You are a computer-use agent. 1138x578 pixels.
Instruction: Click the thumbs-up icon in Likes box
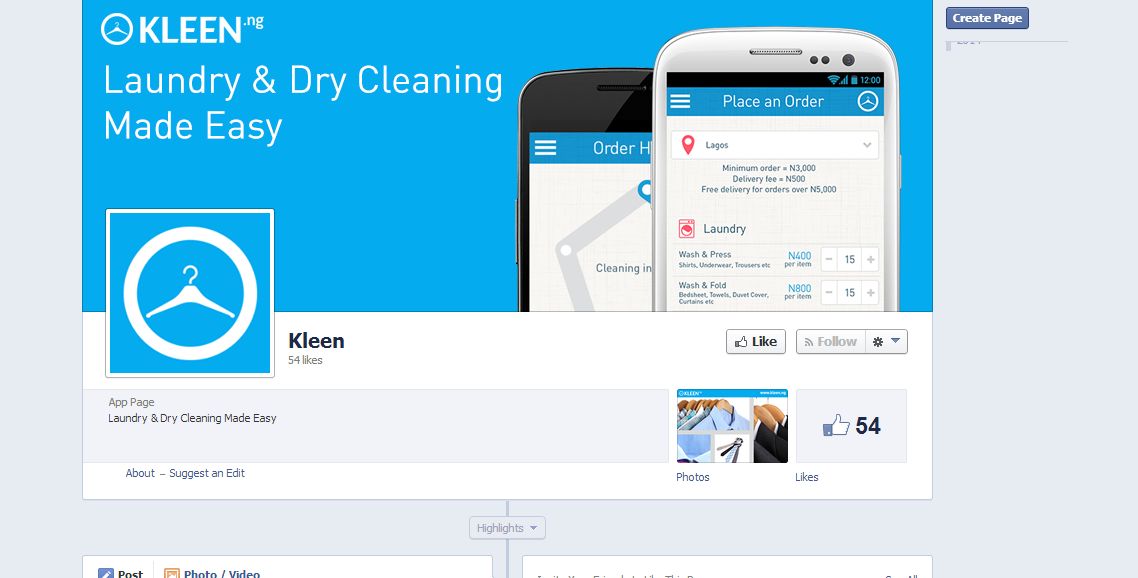coord(836,426)
